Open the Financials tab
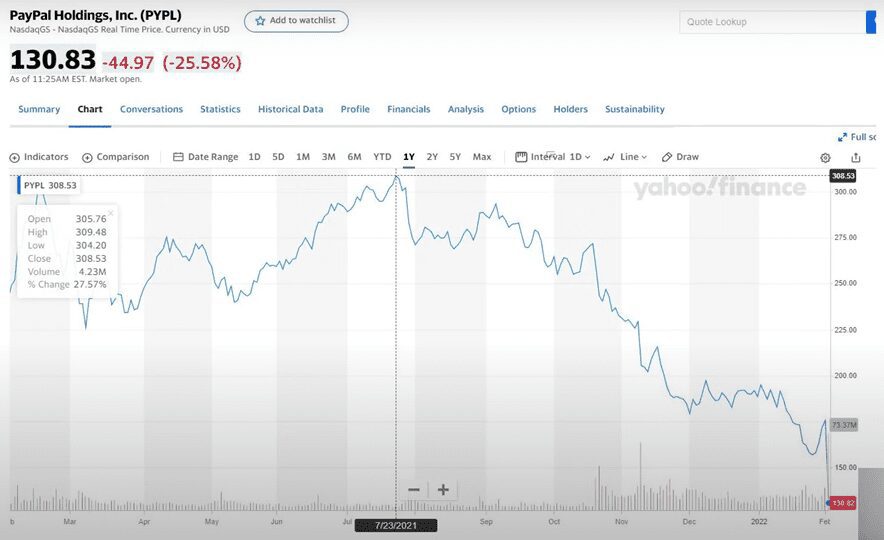This screenshot has width=884, height=540. click(x=408, y=109)
